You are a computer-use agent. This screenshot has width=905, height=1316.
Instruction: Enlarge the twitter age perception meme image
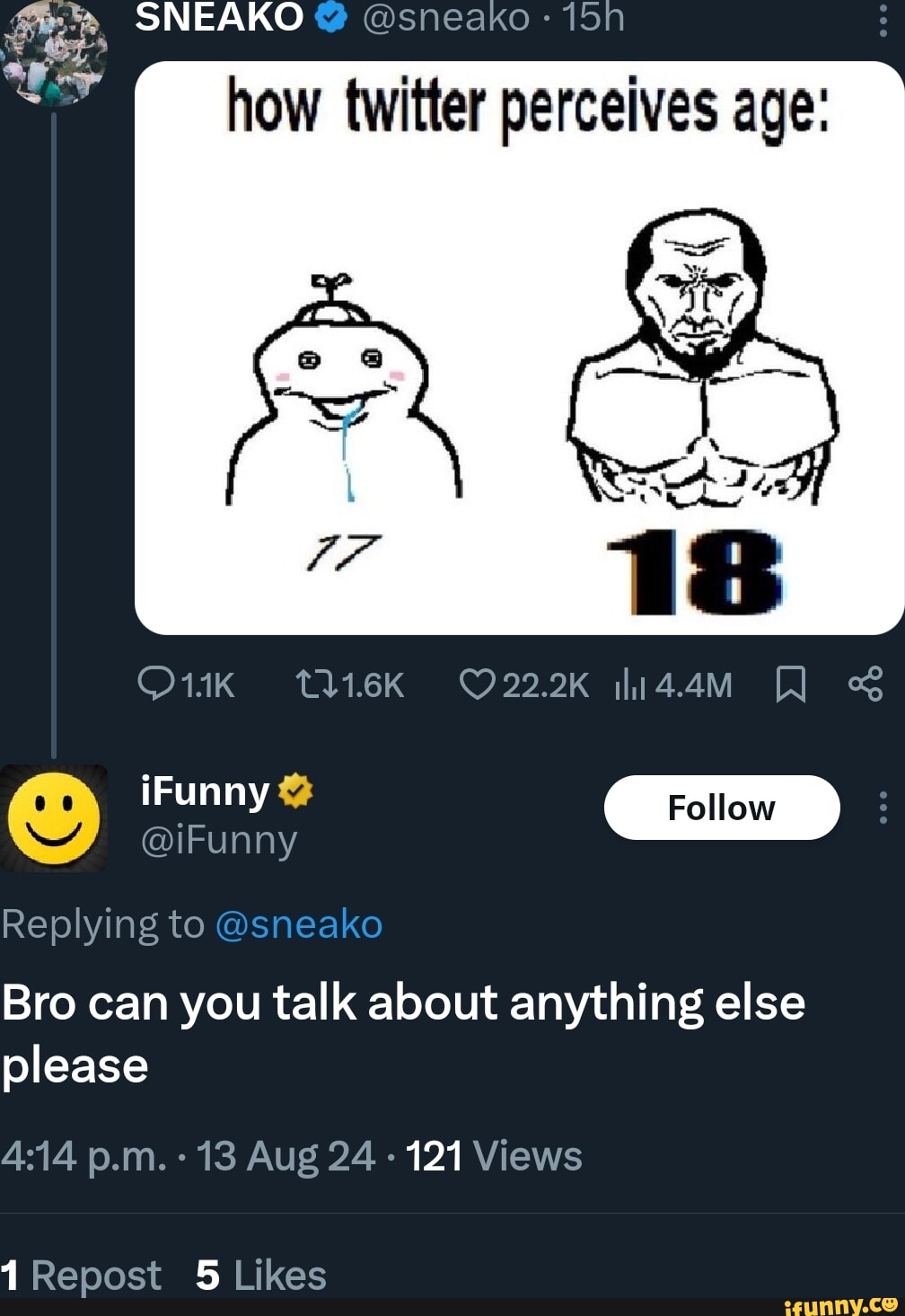[519, 349]
